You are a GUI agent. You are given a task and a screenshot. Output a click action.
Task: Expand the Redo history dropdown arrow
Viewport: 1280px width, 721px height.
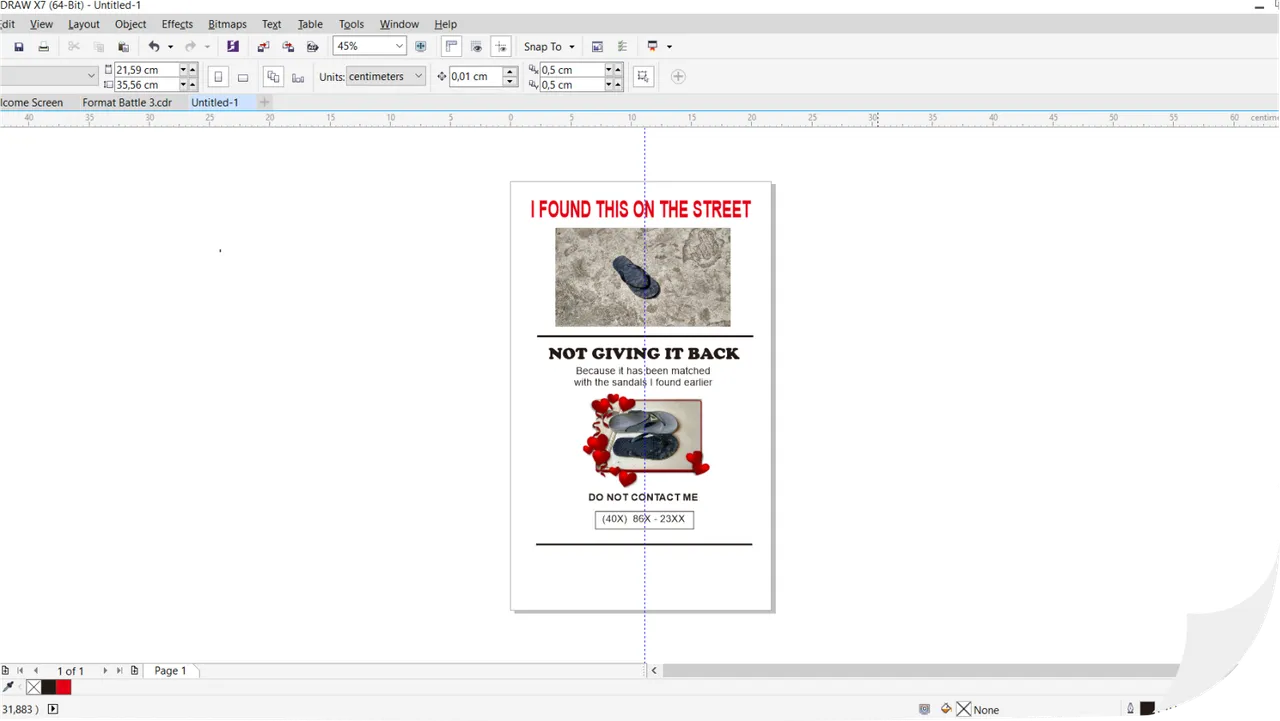pyautogui.click(x=207, y=47)
